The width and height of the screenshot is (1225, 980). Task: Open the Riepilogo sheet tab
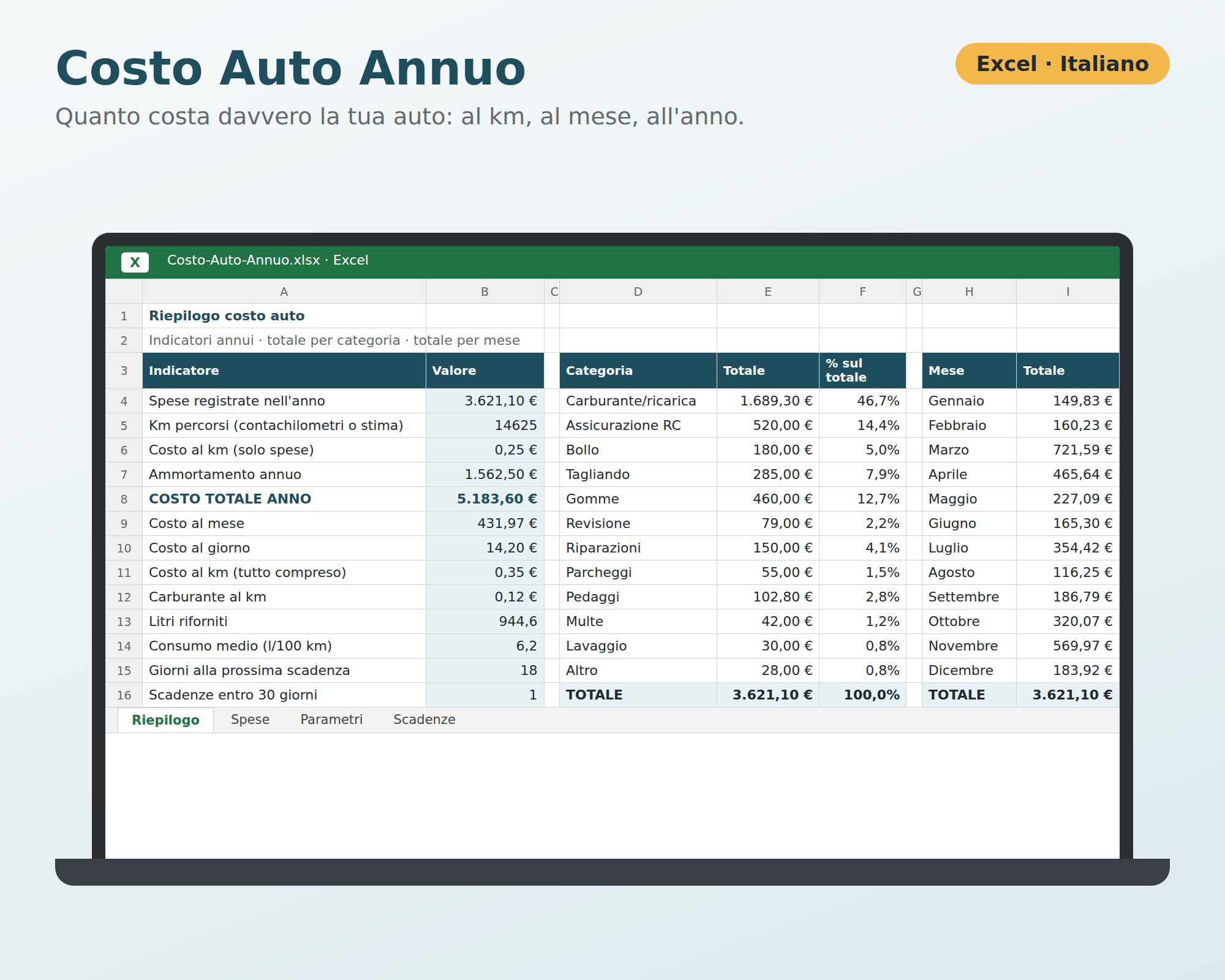click(x=165, y=720)
